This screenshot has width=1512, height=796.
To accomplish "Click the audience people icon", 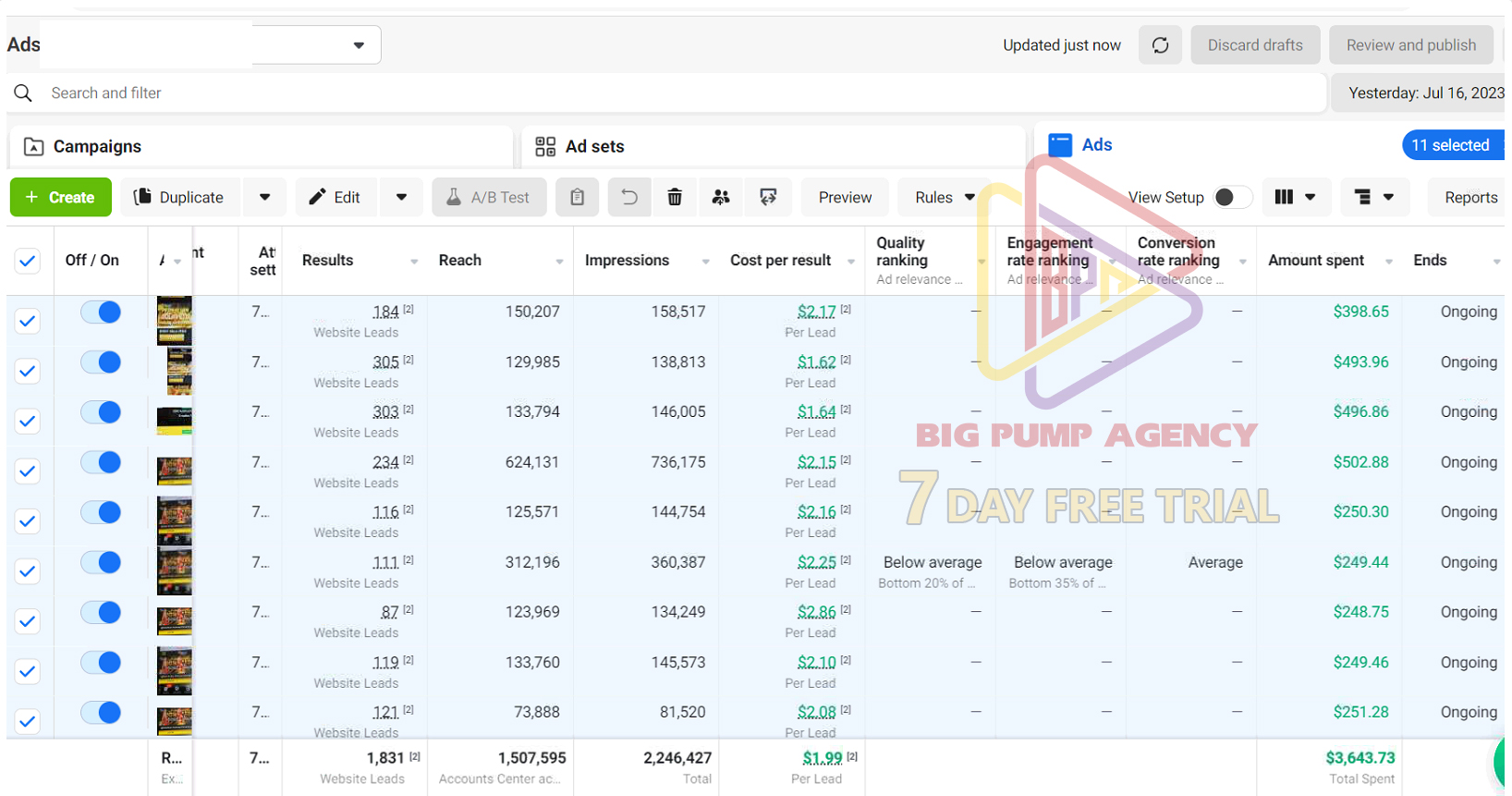I will 721,197.
